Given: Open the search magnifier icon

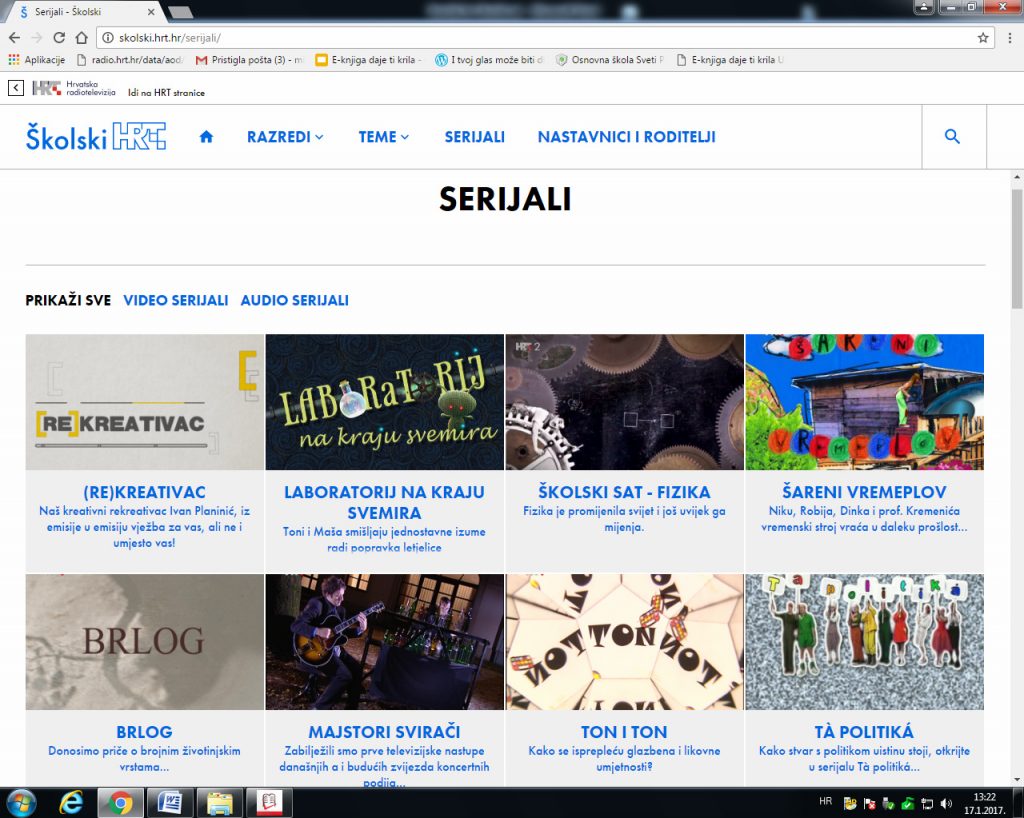Looking at the screenshot, I should coord(952,137).
